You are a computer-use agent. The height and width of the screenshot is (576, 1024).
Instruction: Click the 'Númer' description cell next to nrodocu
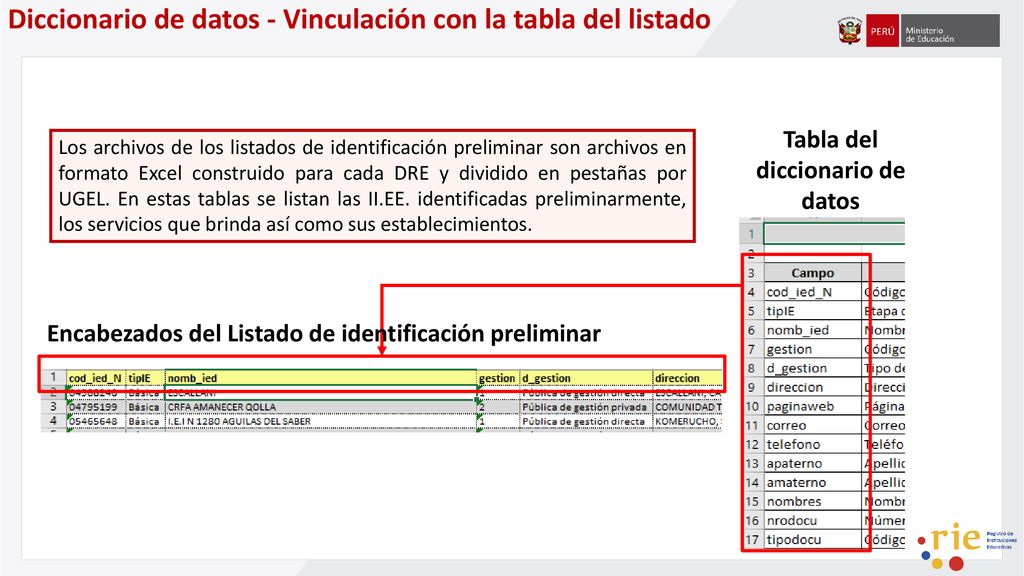(884, 520)
